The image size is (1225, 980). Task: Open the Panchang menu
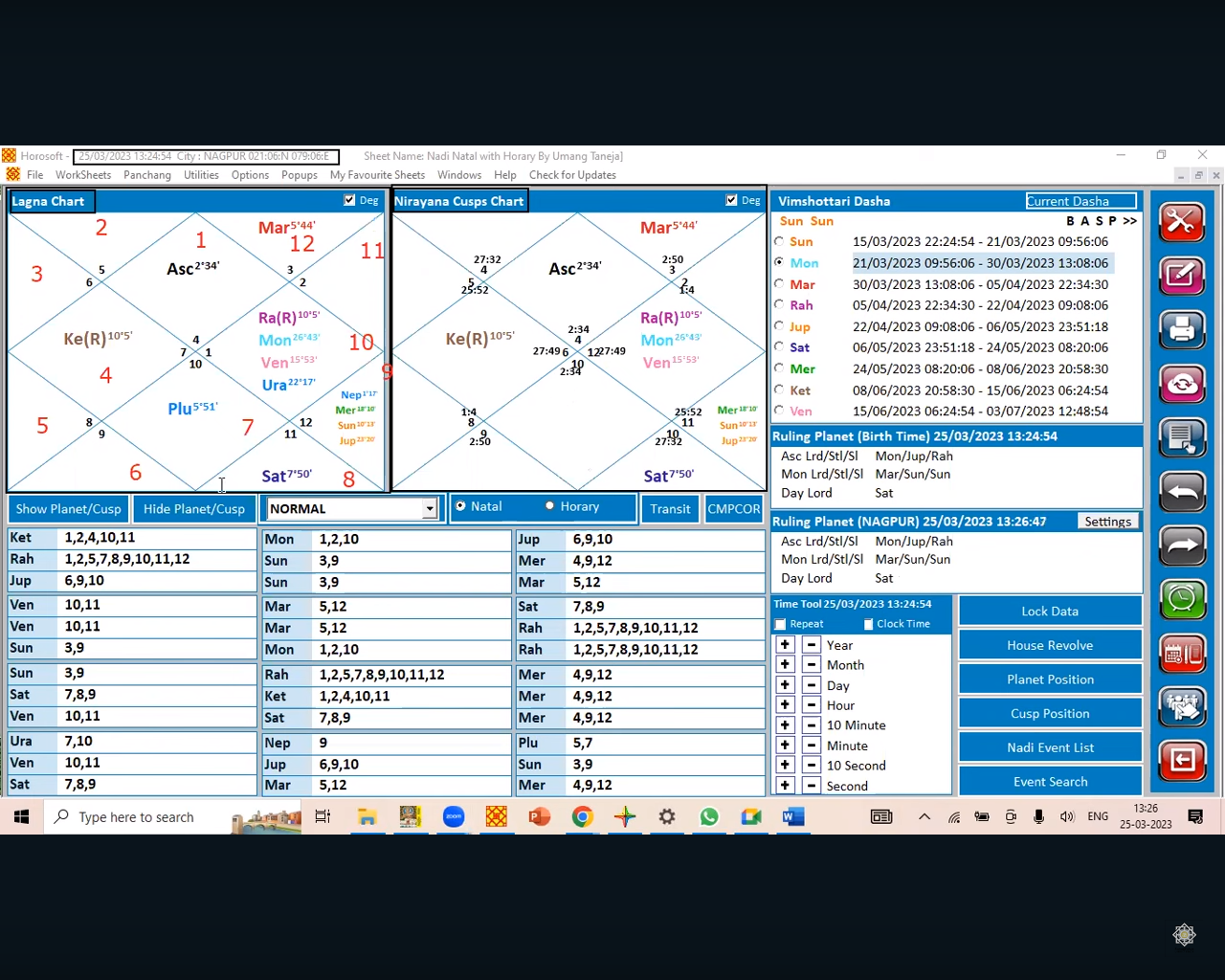(146, 175)
